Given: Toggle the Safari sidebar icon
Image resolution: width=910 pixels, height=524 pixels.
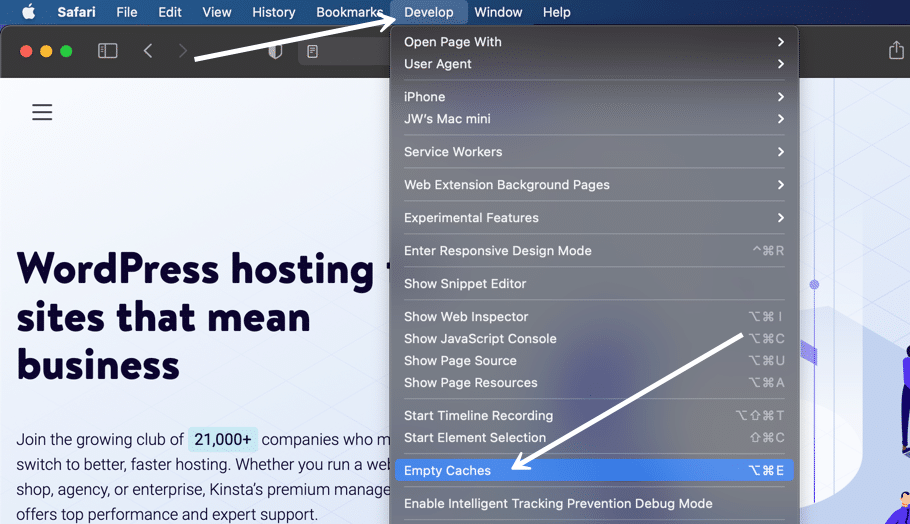Looking at the screenshot, I should pos(107,51).
